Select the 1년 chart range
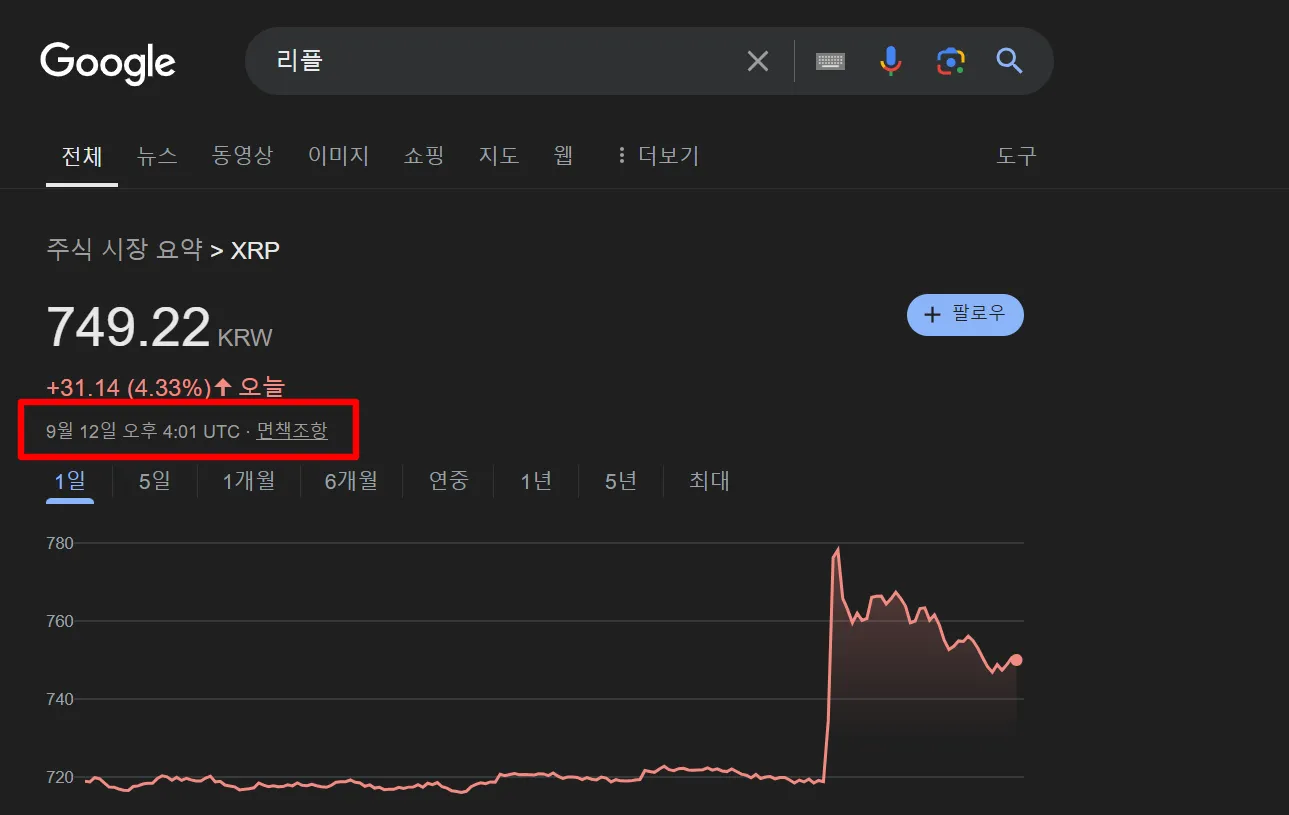 click(536, 481)
